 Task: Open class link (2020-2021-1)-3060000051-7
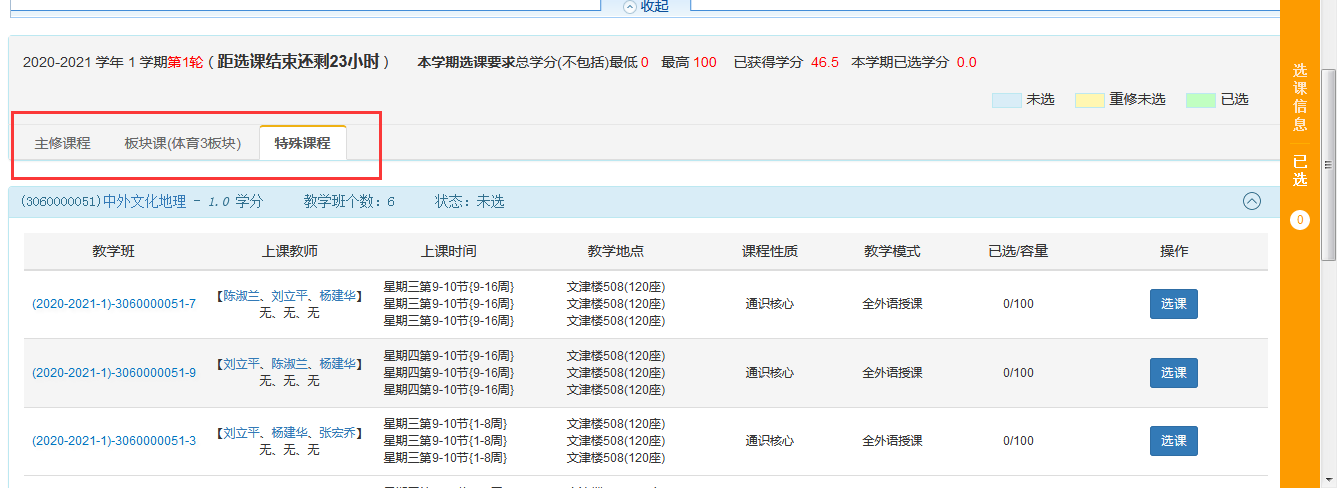click(x=114, y=304)
